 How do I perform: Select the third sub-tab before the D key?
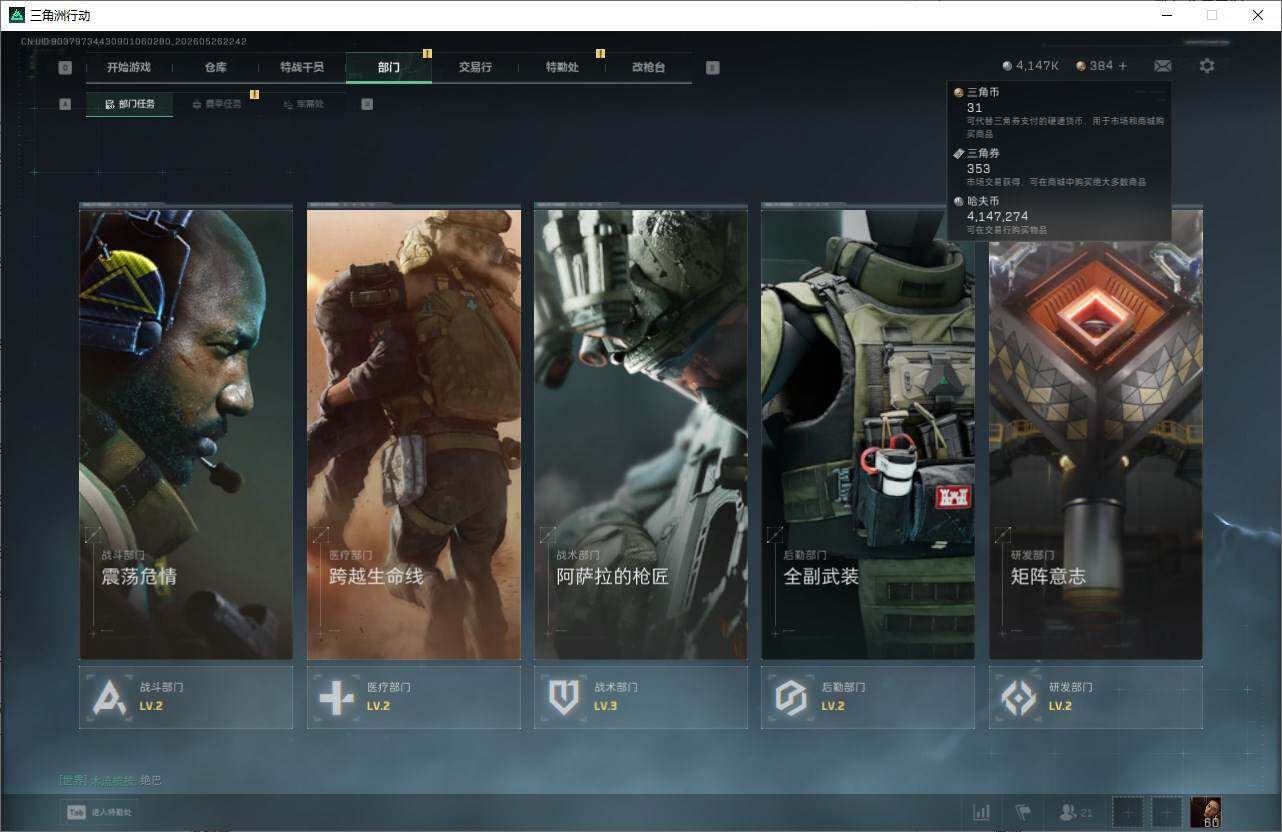[x=303, y=104]
